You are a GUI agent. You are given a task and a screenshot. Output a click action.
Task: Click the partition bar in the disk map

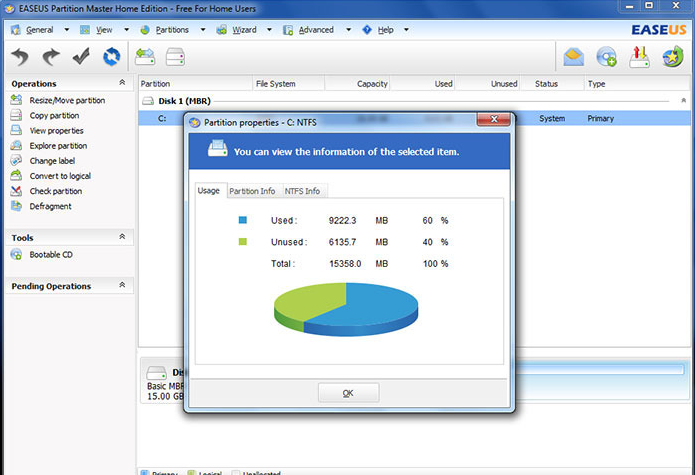tap(598, 369)
